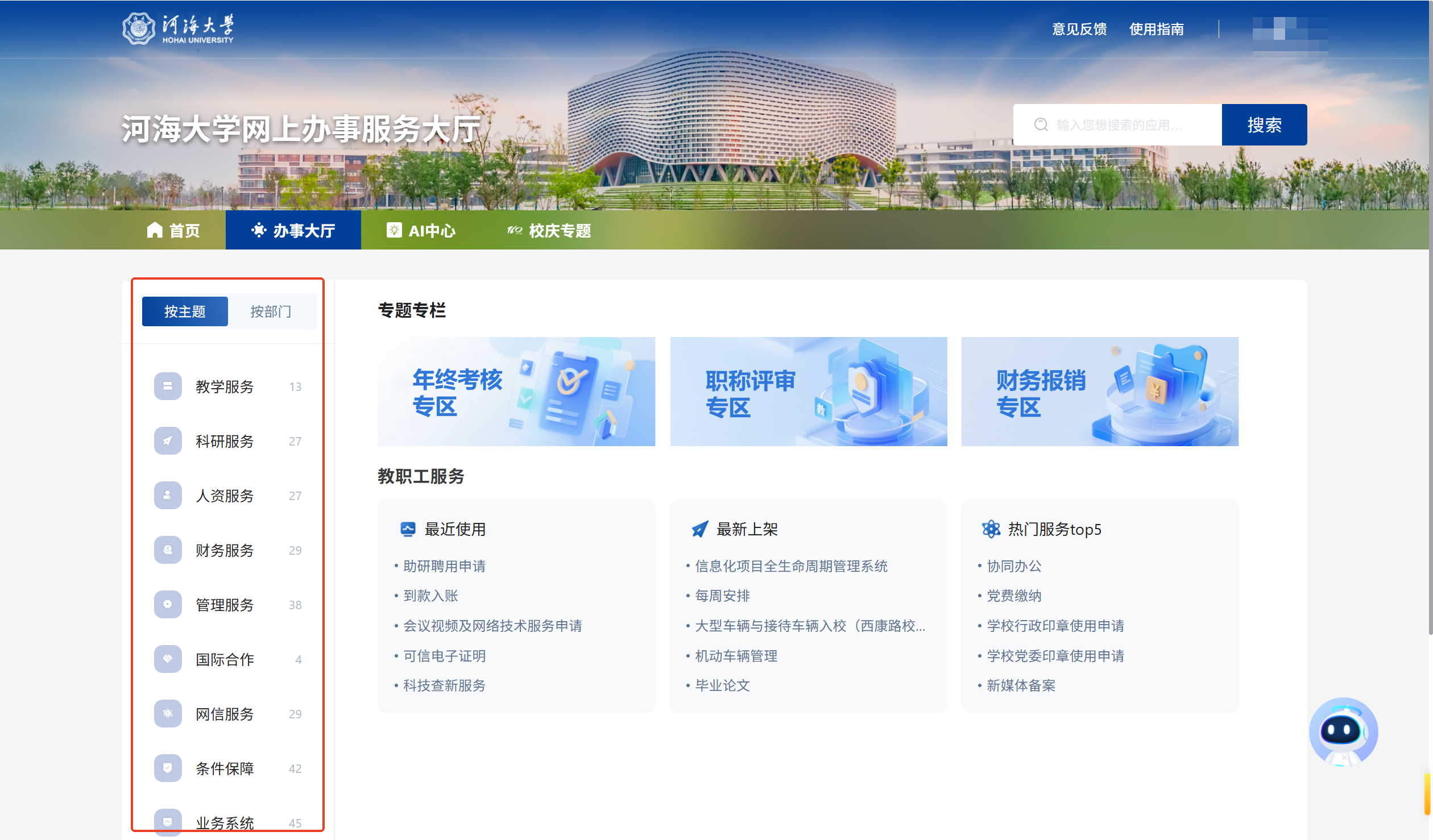Open the 校庆专题 navigation tab
Image resolution: width=1433 pixels, height=840 pixels.
pos(549,231)
